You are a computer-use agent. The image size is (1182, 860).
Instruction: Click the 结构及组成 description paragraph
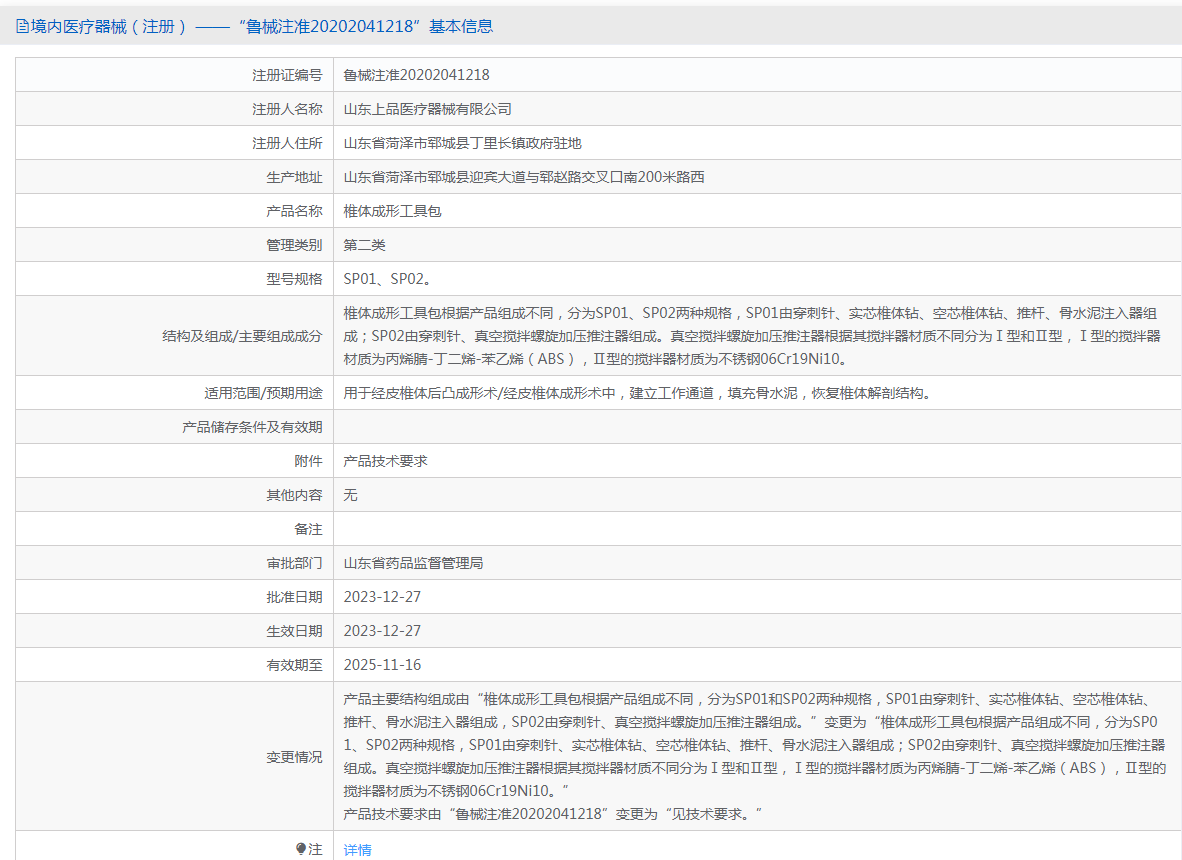click(752, 336)
